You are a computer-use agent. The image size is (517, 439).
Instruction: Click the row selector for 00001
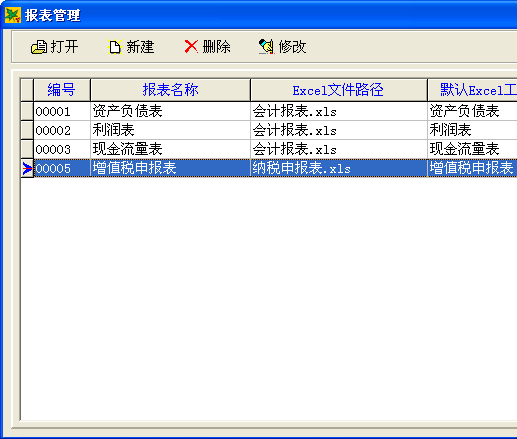point(27,111)
